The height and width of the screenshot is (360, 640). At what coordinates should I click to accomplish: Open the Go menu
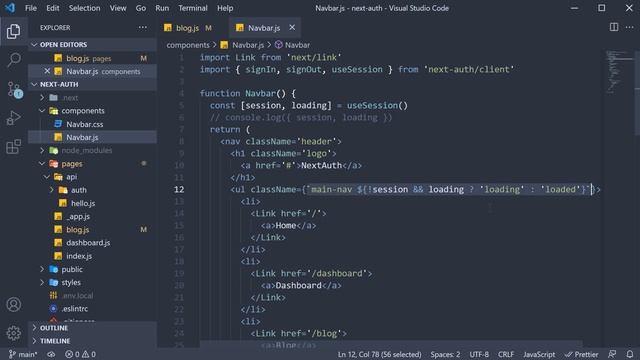click(140, 8)
